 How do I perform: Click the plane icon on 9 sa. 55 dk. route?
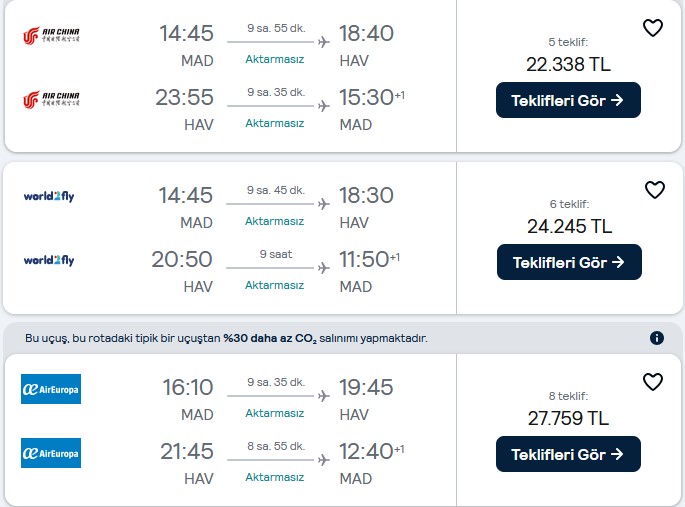point(323,42)
